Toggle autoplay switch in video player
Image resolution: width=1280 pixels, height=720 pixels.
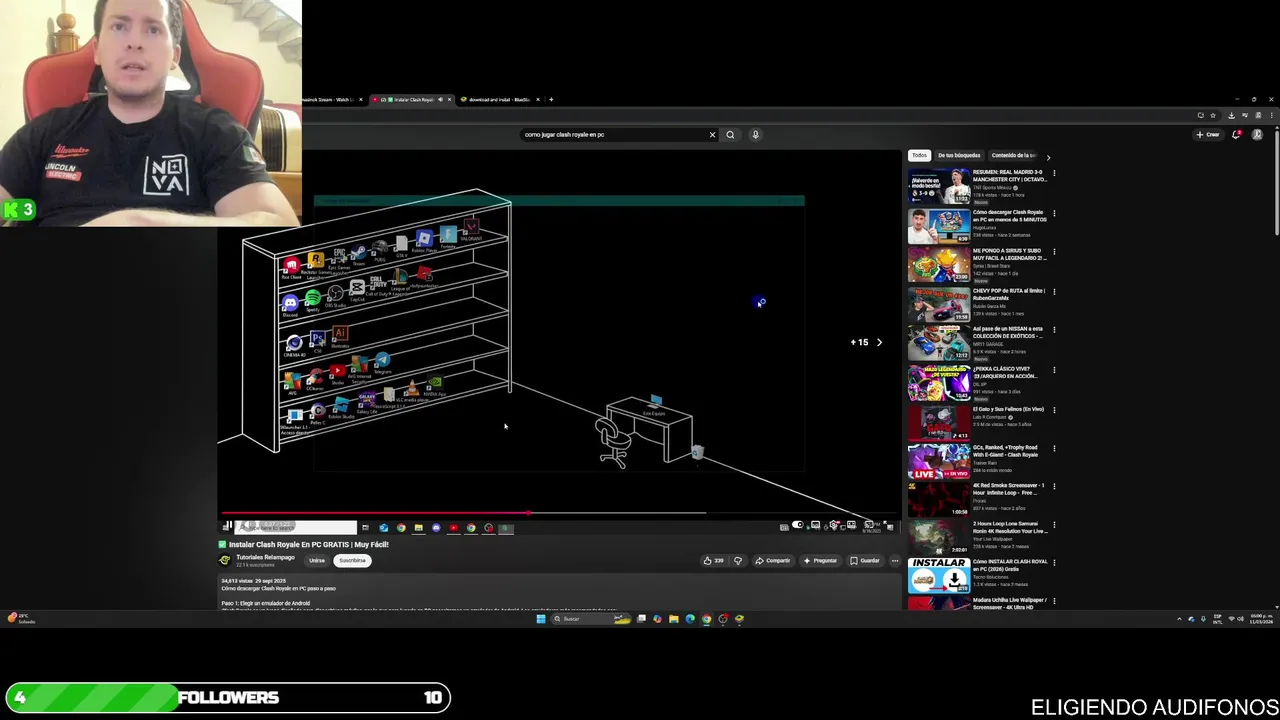(798, 524)
